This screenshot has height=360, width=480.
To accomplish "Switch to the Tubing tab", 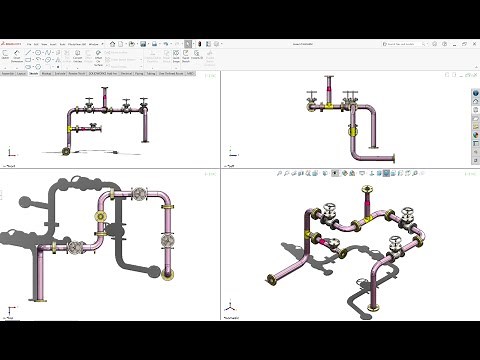I will coord(151,73).
